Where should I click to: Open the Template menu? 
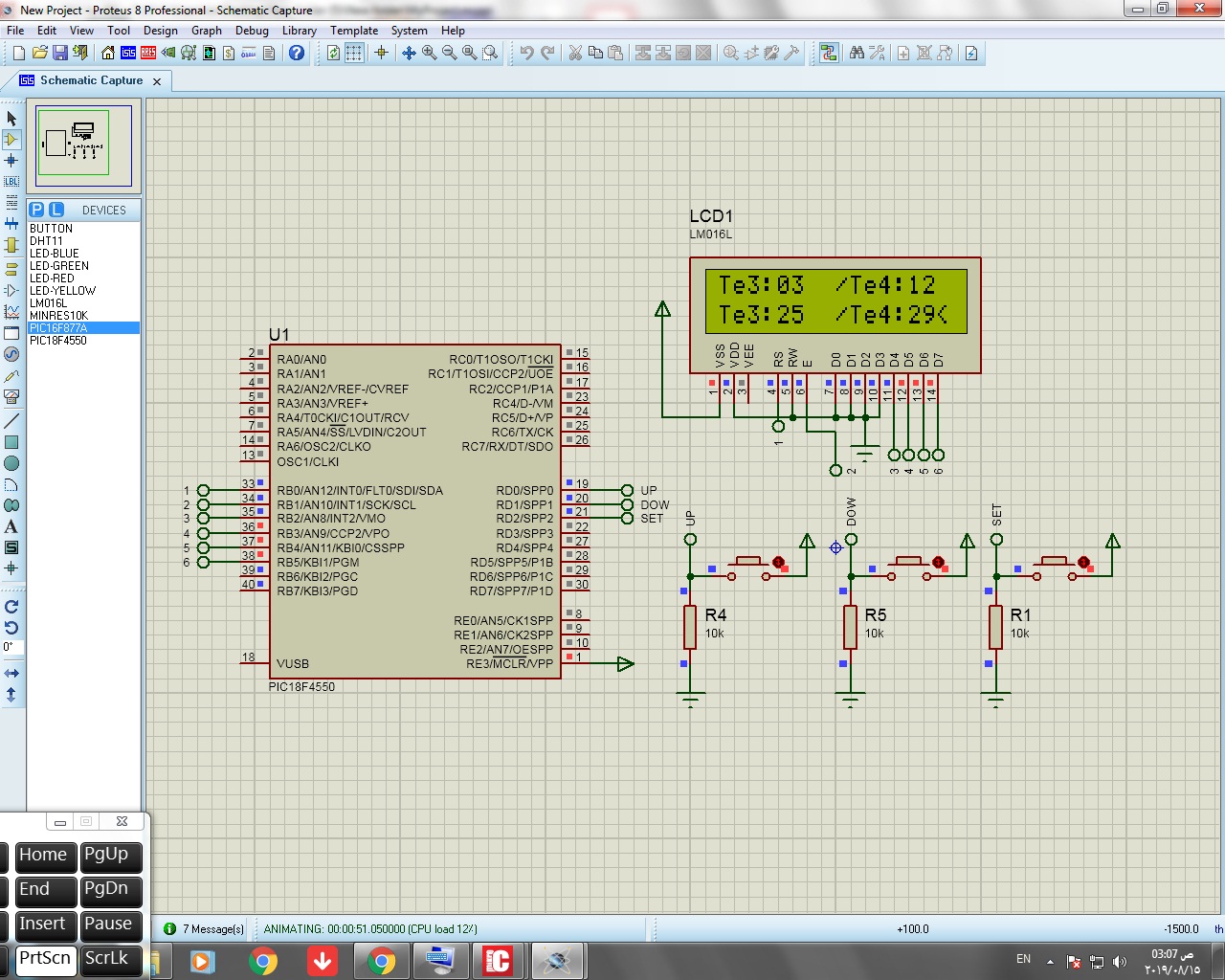pos(354,31)
